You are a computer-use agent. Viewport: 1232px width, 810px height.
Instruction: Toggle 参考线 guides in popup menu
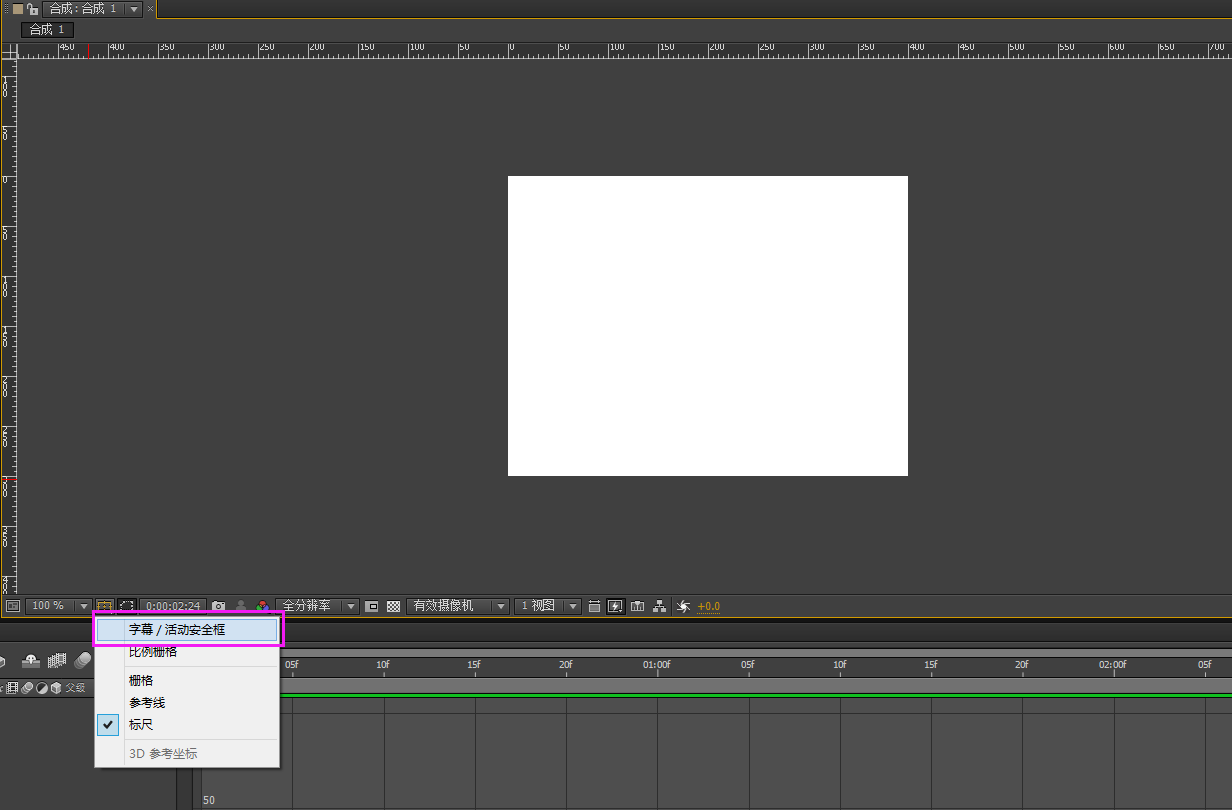[147, 703]
